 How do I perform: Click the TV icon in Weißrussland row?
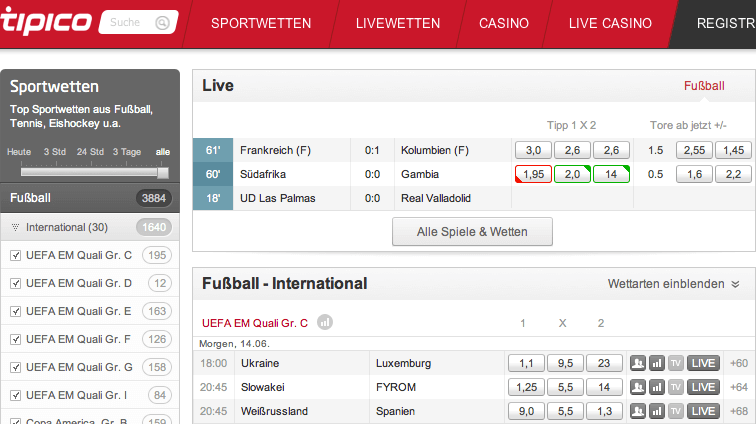676,411
